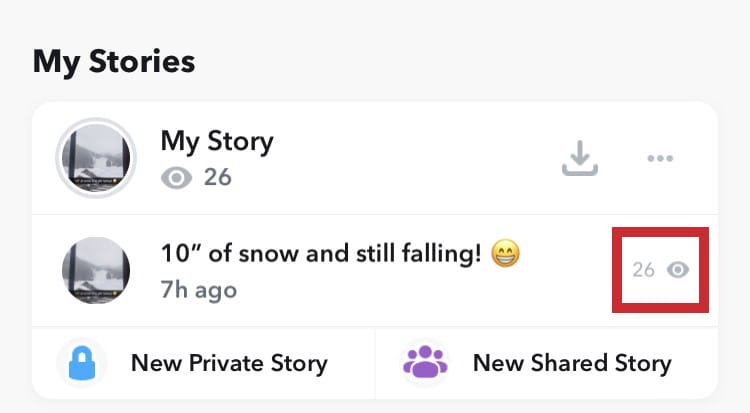Screen dimensions: 750x413
Task: Open My Story circular thumbnail
Action: click(x=96, y=158)
